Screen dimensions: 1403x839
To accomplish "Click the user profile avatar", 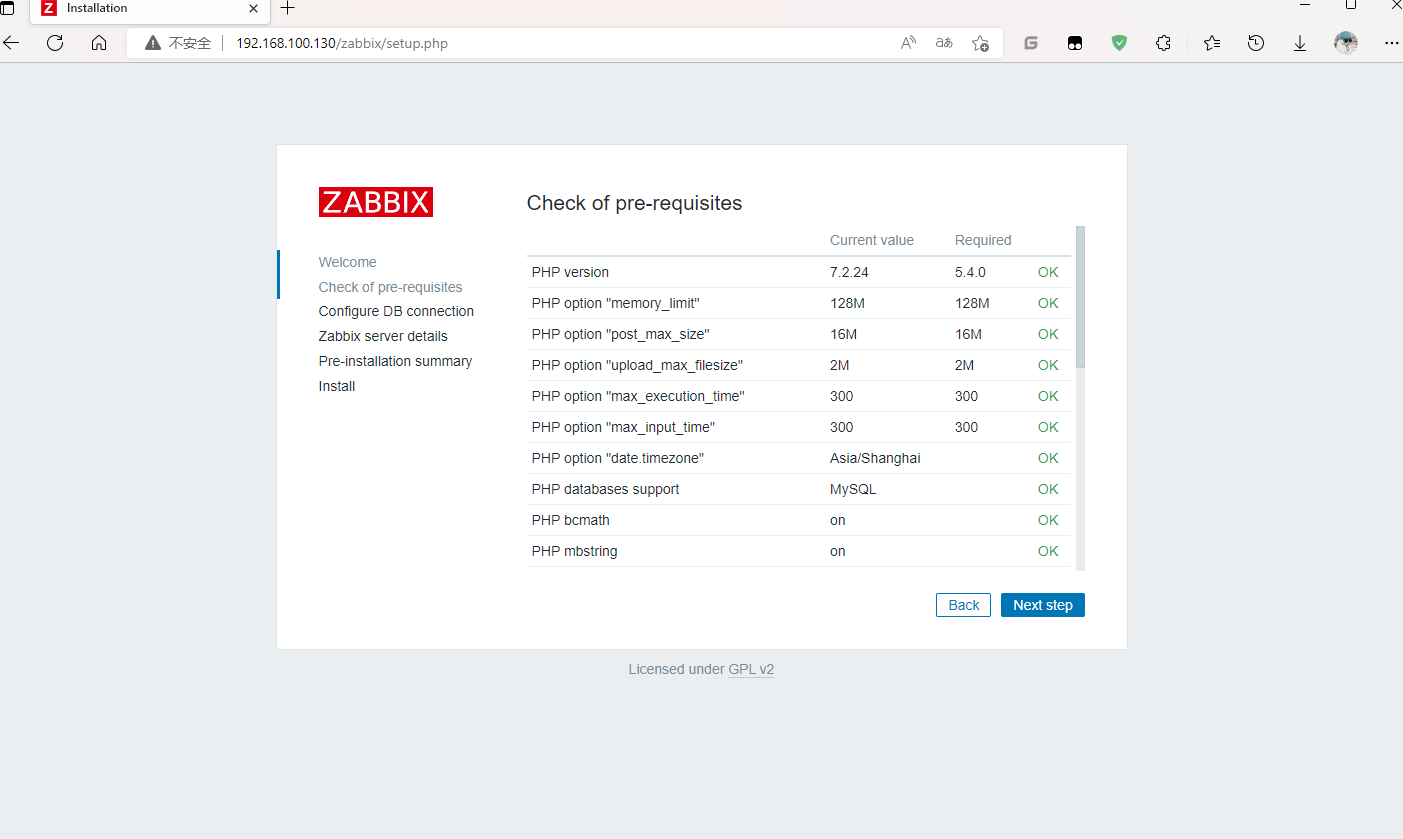I will tap(1346, 43).
